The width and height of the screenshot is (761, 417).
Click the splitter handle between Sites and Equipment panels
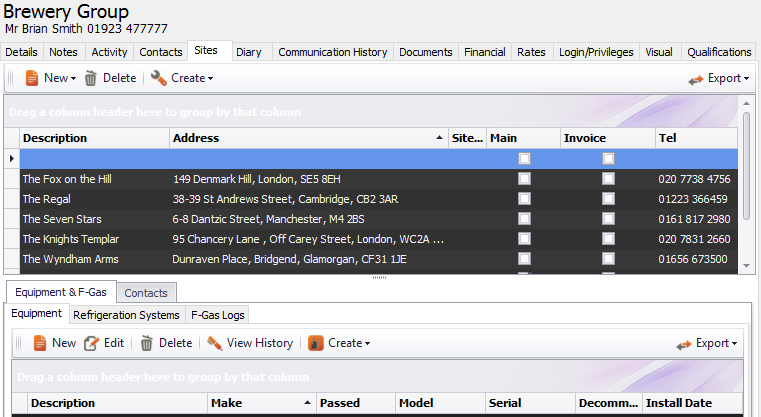[x=379, y=278]
